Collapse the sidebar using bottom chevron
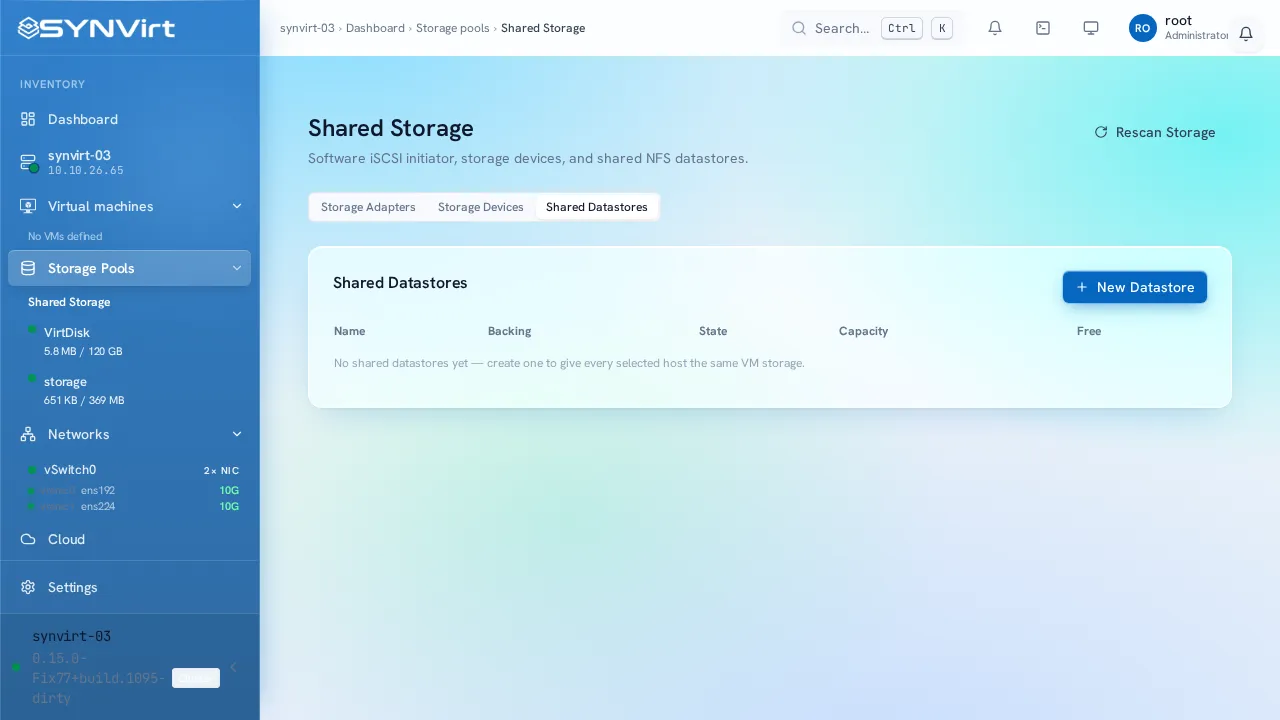 point(233,667)
